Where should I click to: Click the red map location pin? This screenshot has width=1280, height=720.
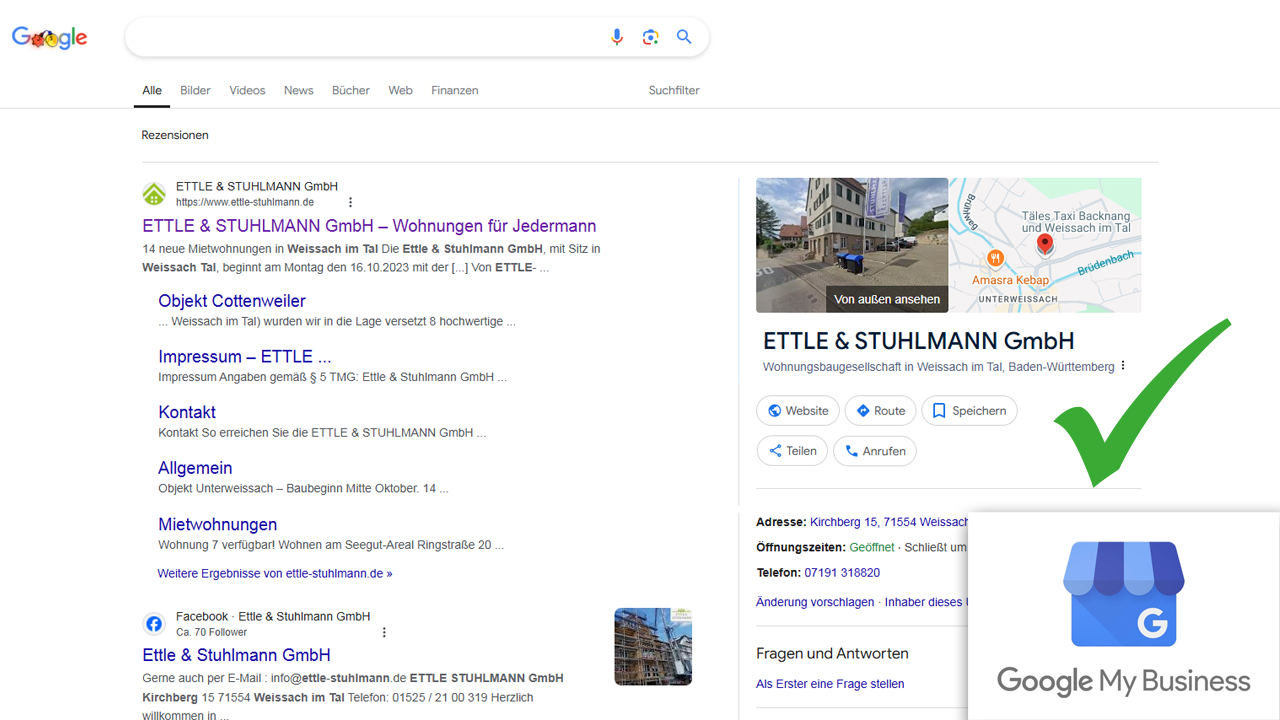[x=1045, y=243]
